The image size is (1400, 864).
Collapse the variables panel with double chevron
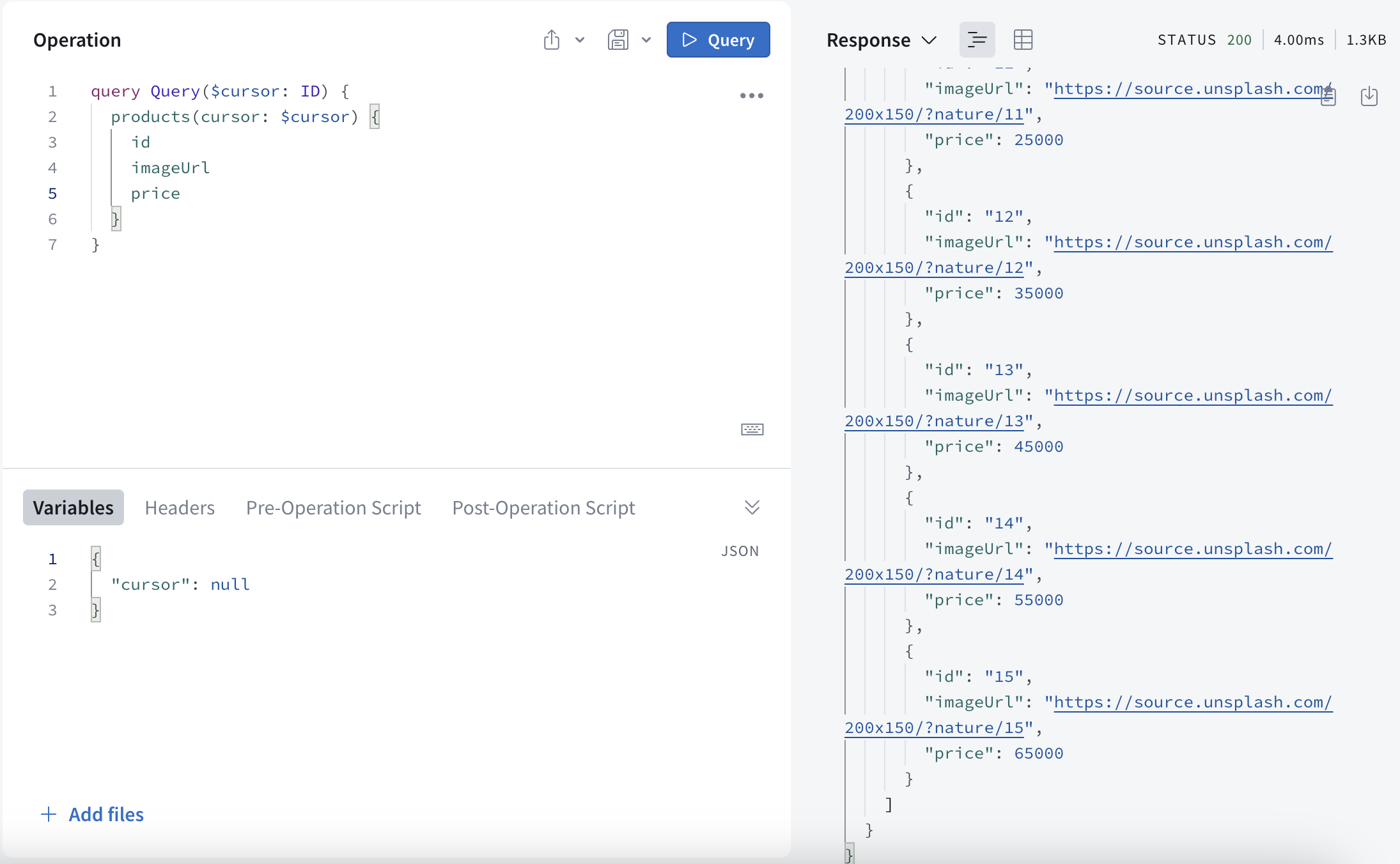[x=752, y=507]
